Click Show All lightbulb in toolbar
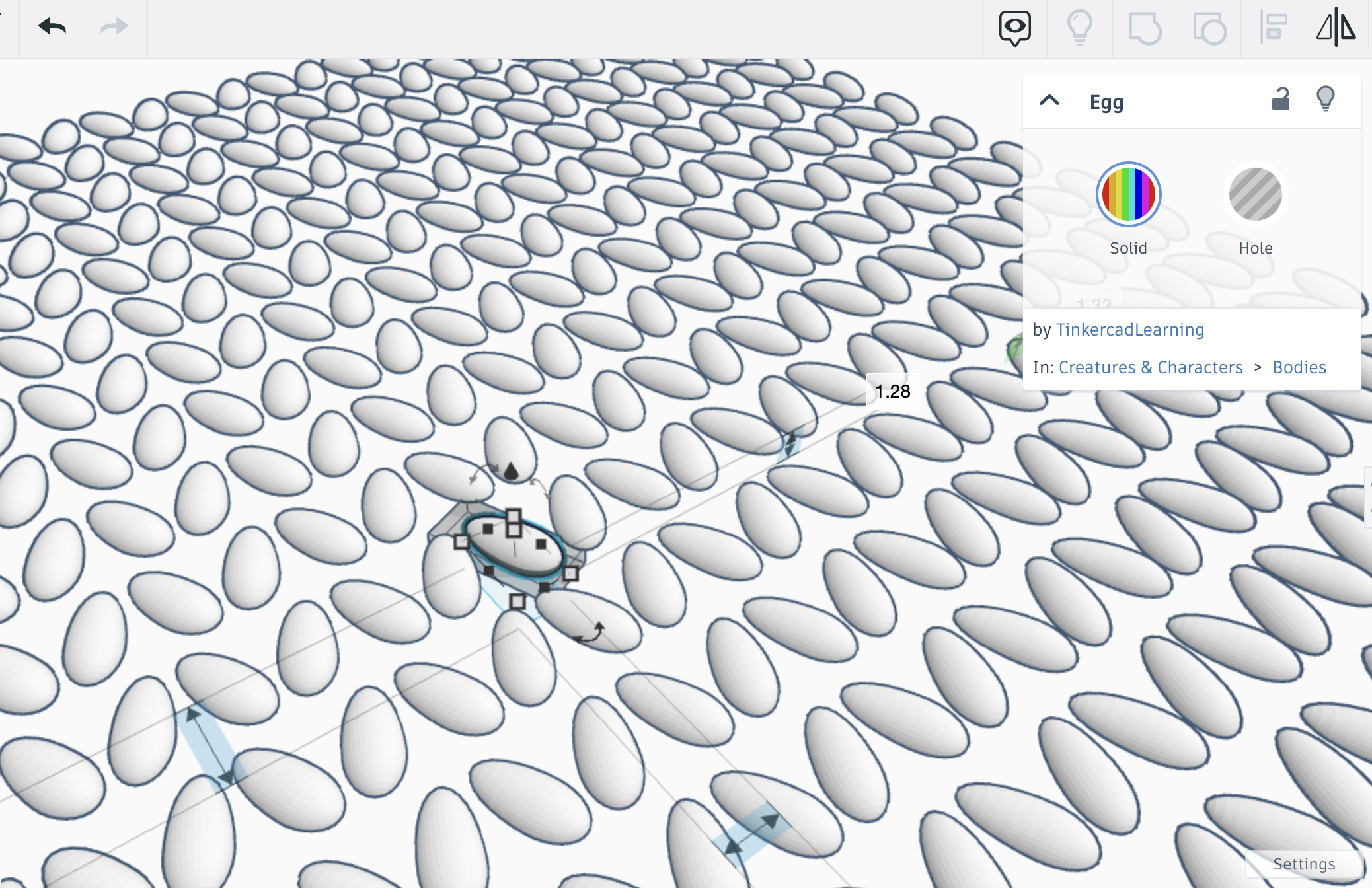The height and width of the screenshot is (888, 1372). click(x=1079, y=28)
